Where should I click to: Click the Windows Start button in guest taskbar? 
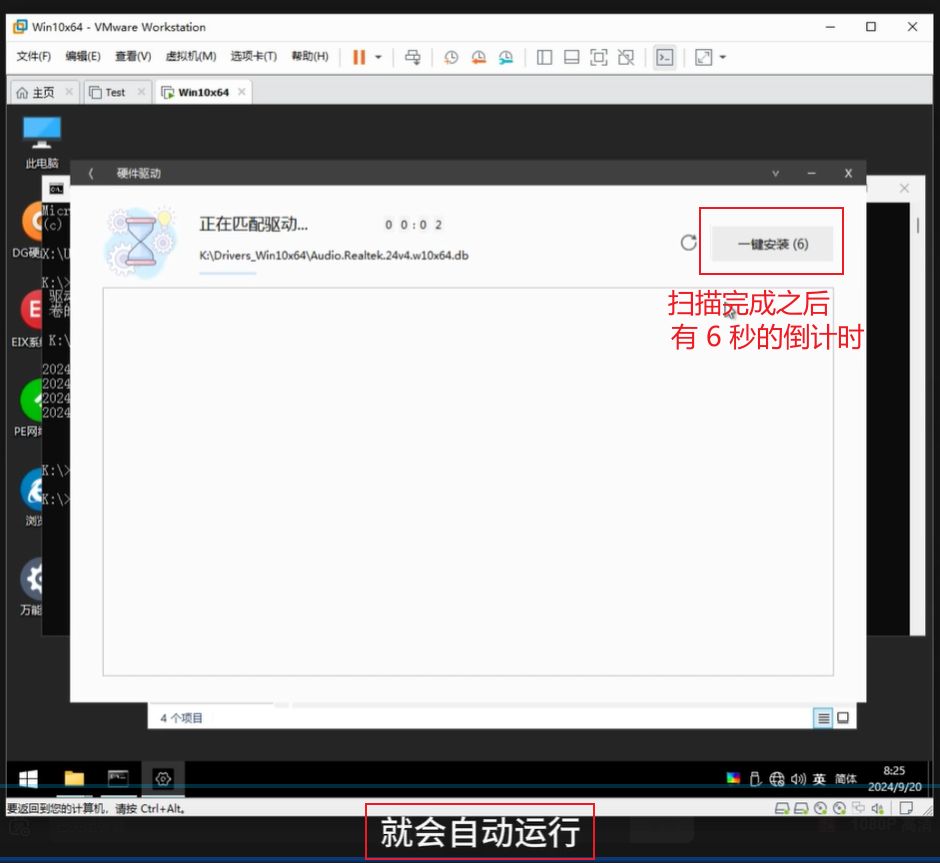(29, 778)
